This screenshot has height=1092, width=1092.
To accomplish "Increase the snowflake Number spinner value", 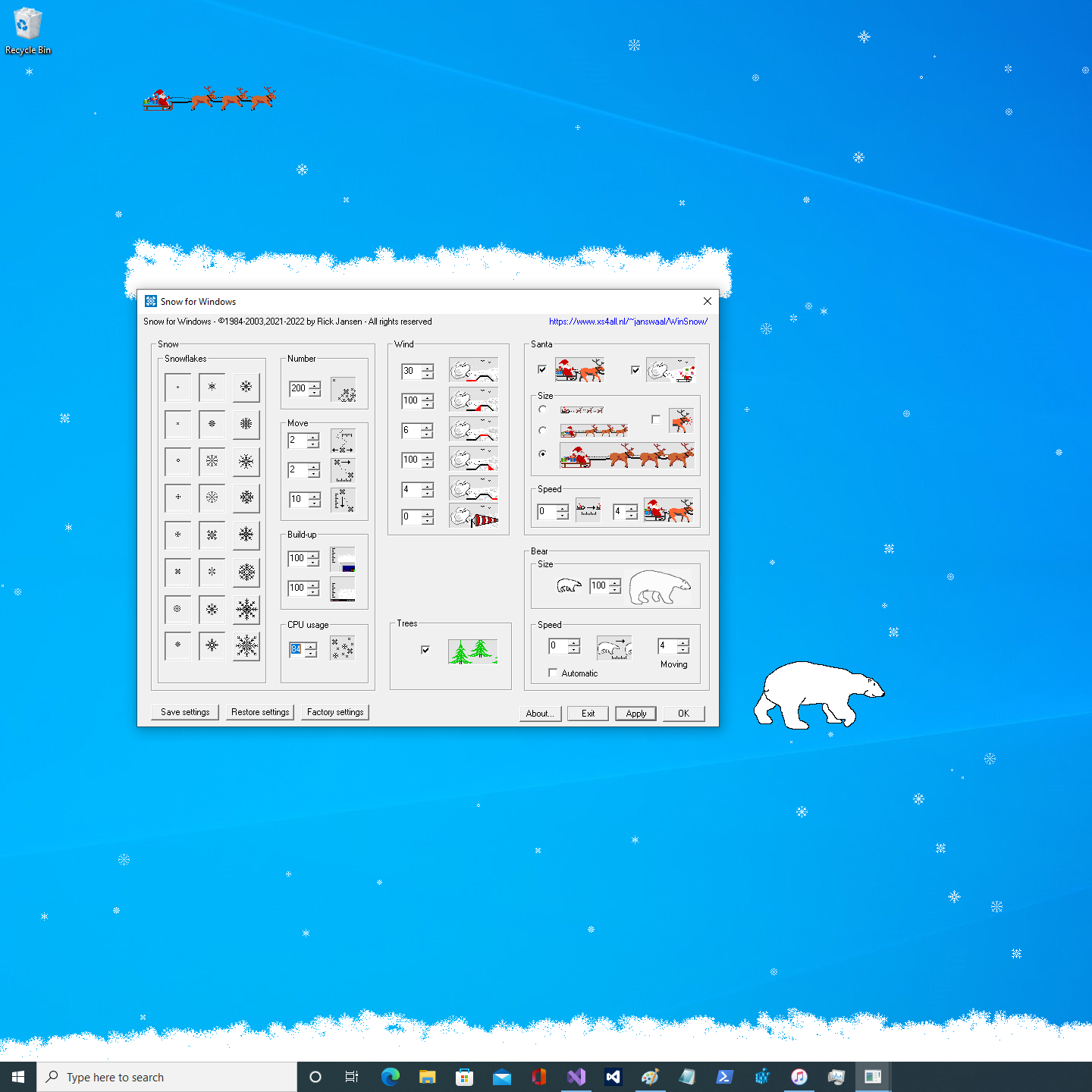I will pos(315,385).
